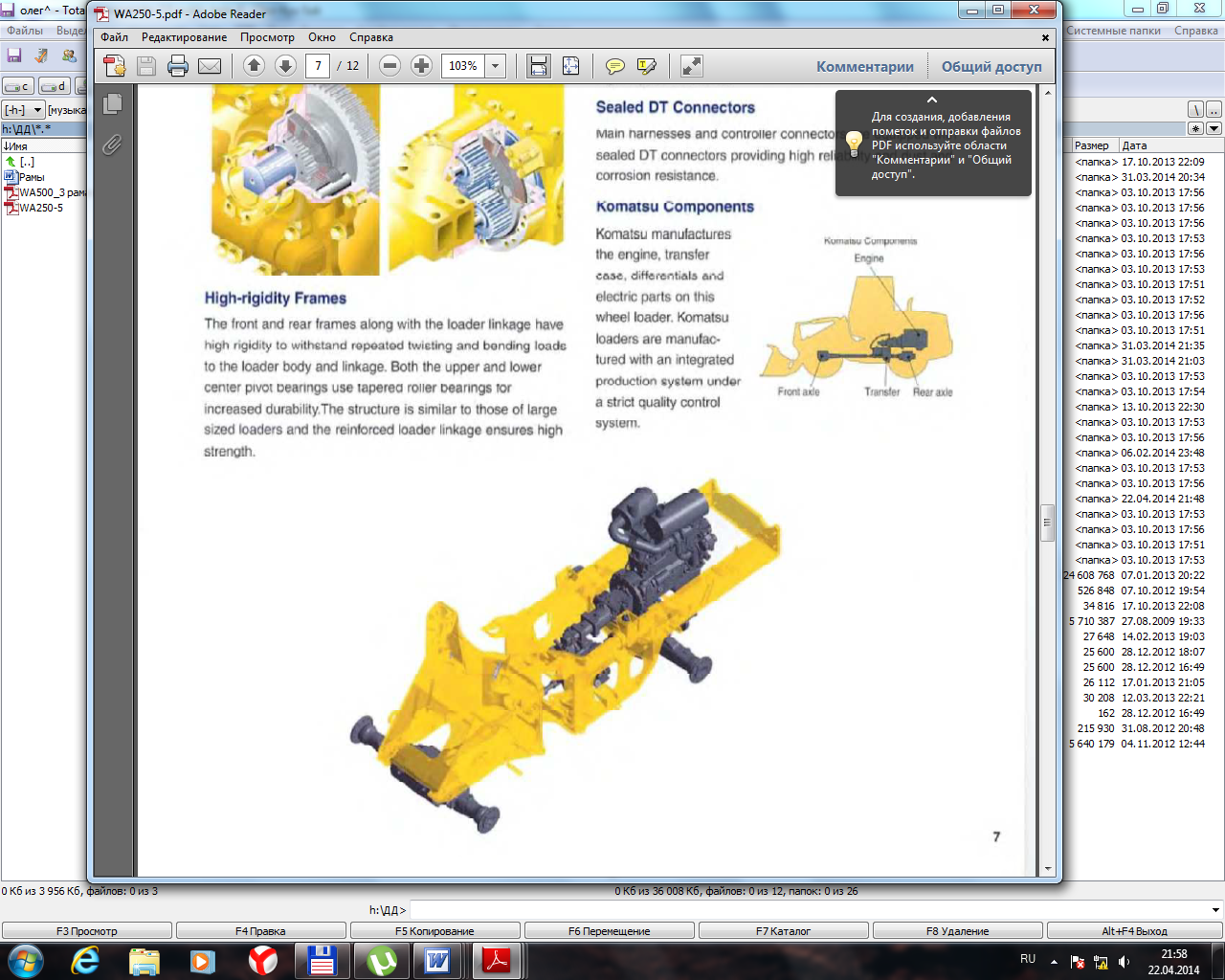Go to the next page with down arrow
The image size is (1225, 980).
[285, 66]
